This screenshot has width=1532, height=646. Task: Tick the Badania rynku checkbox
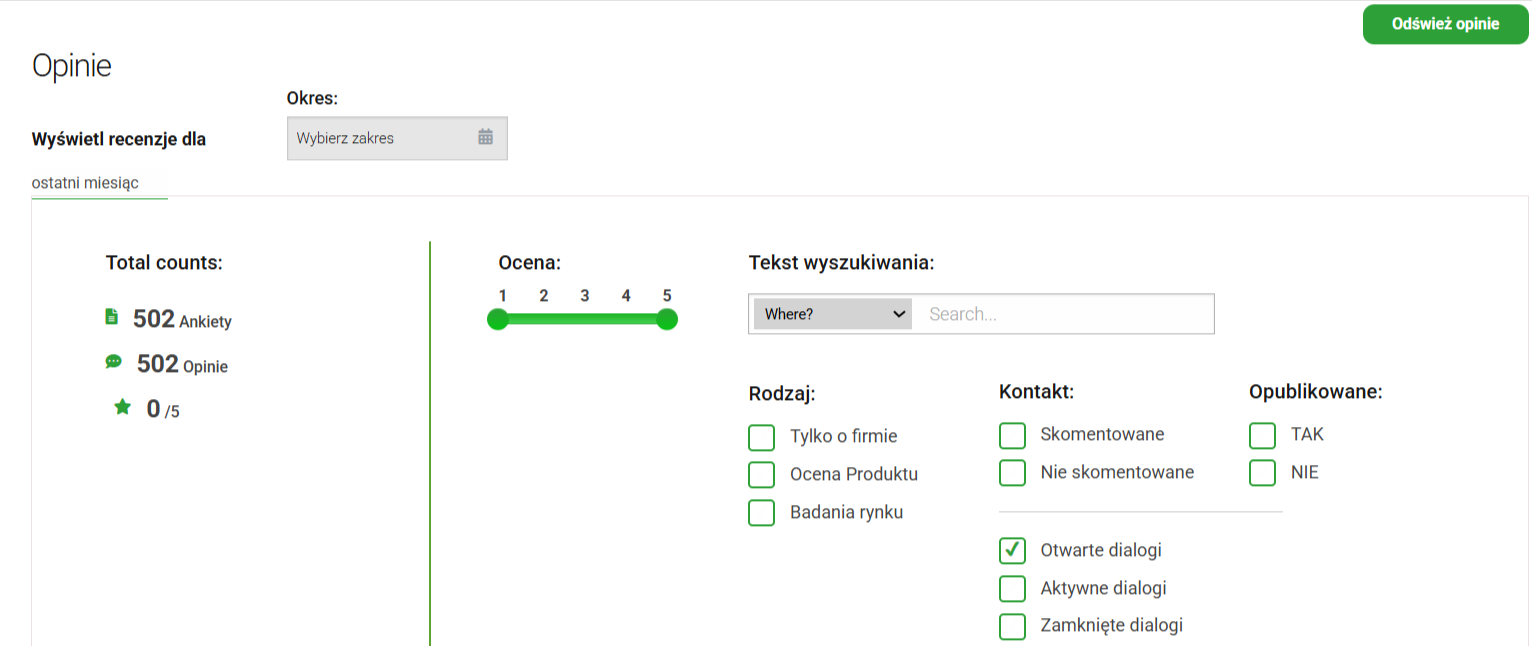coord(762,513)
